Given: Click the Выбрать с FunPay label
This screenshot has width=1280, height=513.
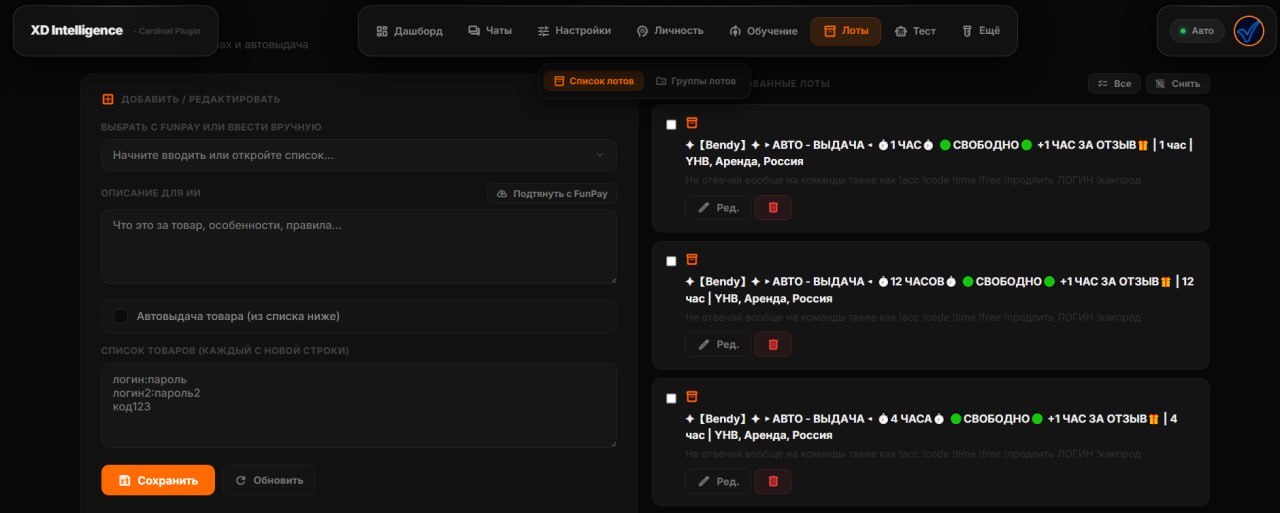Looking at the screenshot, I should pyautogui.click(x=211, y=127).
